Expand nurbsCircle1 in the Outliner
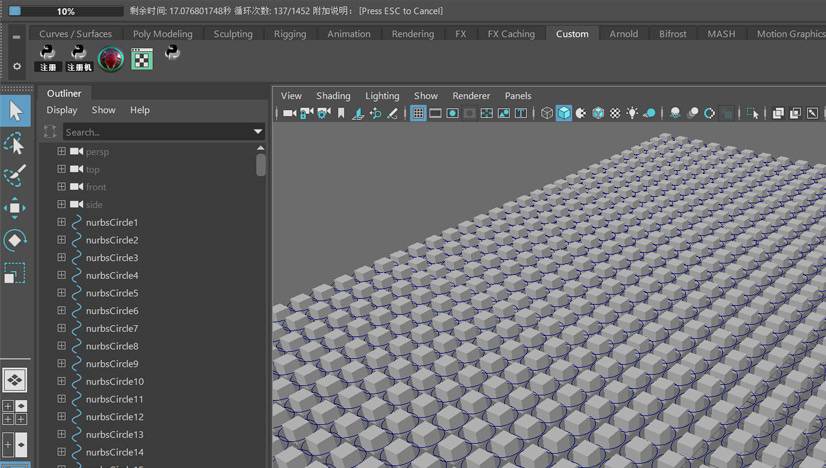The width and height of the screenshot is (826, 468). [61, 222]
